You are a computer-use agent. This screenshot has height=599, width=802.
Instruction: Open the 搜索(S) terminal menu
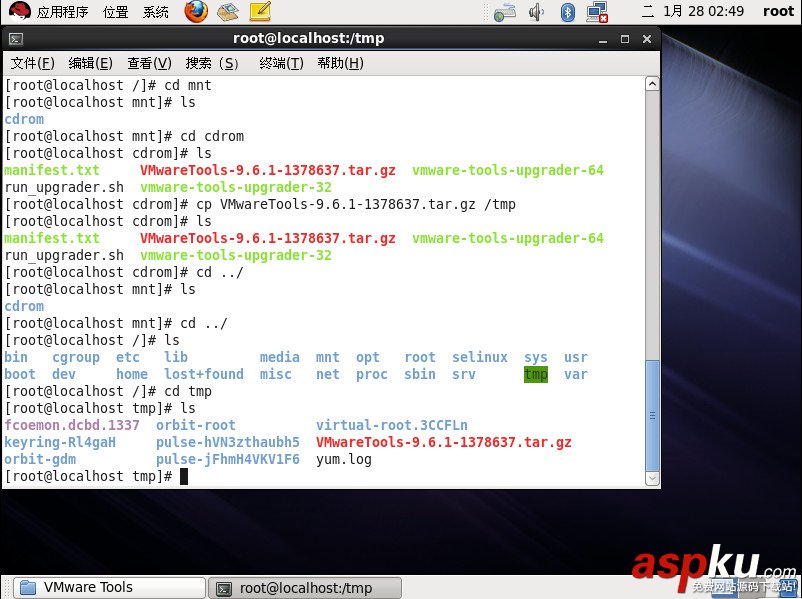212,63
